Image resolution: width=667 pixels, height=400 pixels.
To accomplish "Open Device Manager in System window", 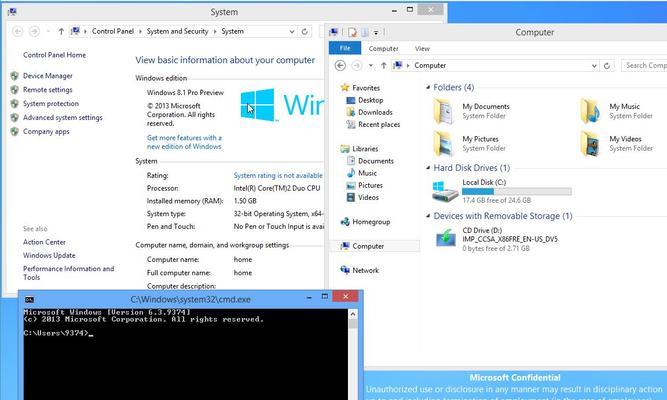I will click(x=48, y=76).
